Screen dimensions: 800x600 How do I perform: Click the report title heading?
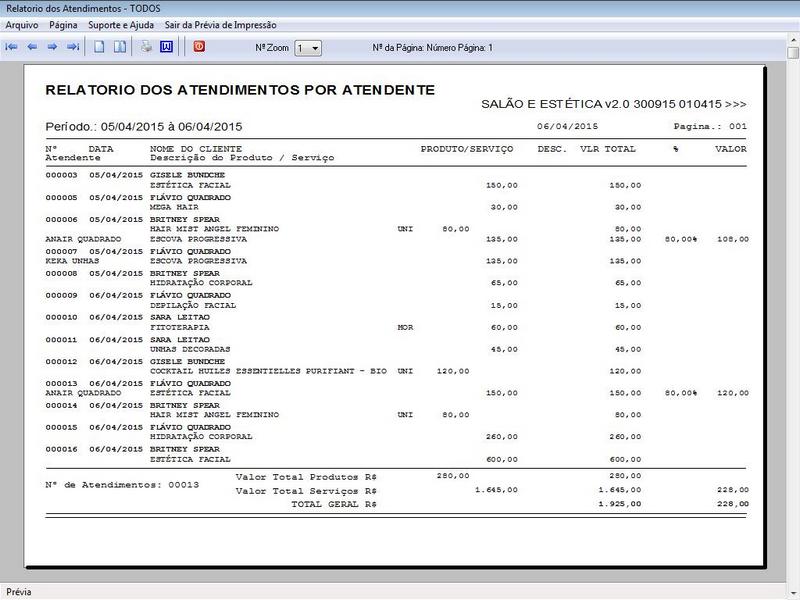click(x=240, y=90)
